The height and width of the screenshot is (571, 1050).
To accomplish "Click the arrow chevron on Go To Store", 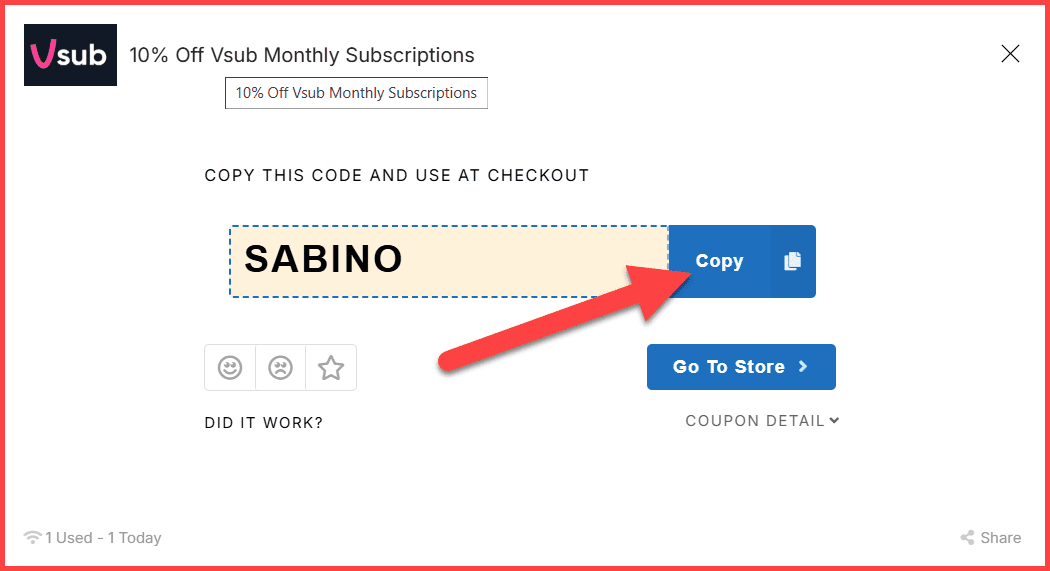I will pos(803,367).
